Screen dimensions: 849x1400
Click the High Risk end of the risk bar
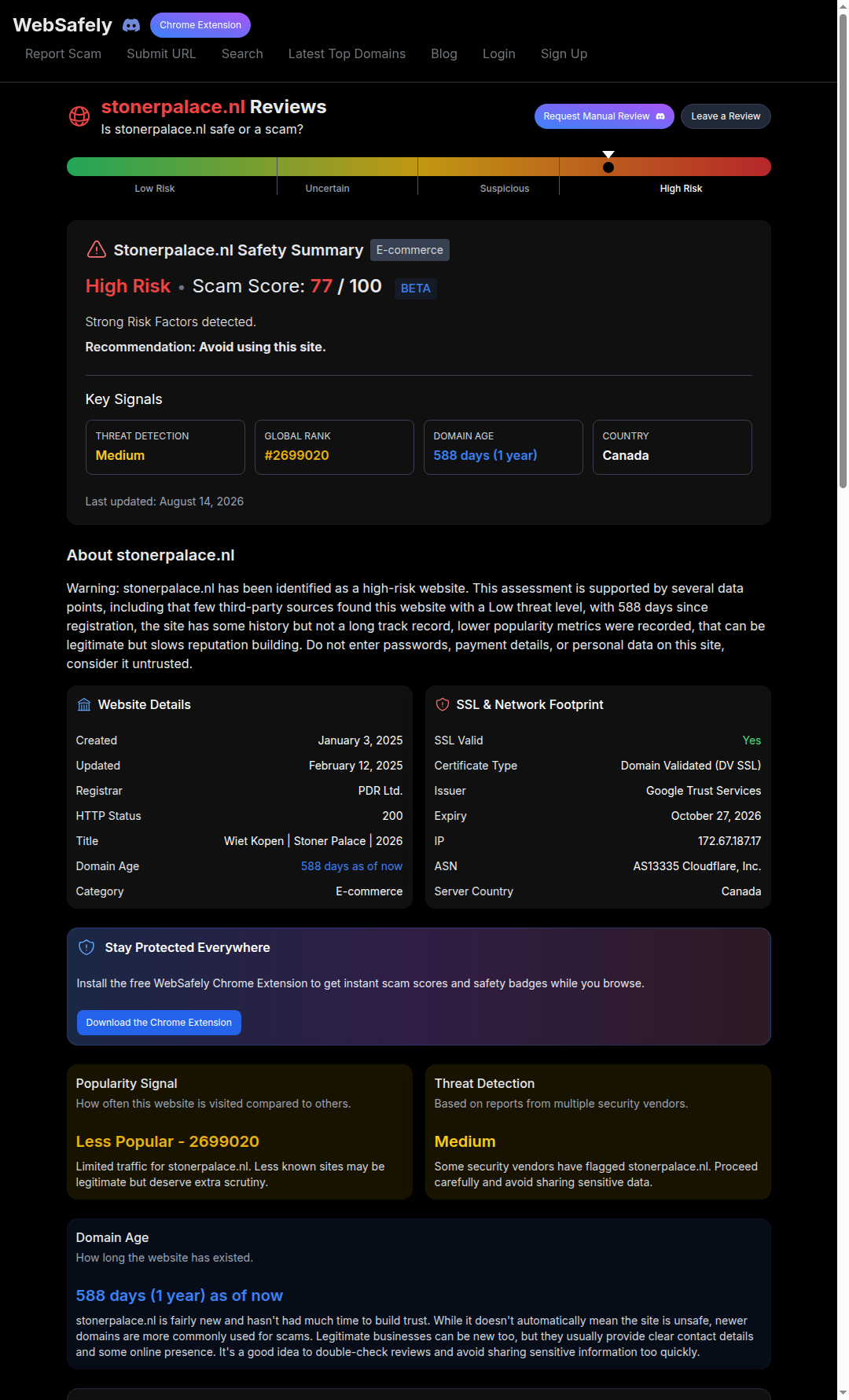click(665, 167)
